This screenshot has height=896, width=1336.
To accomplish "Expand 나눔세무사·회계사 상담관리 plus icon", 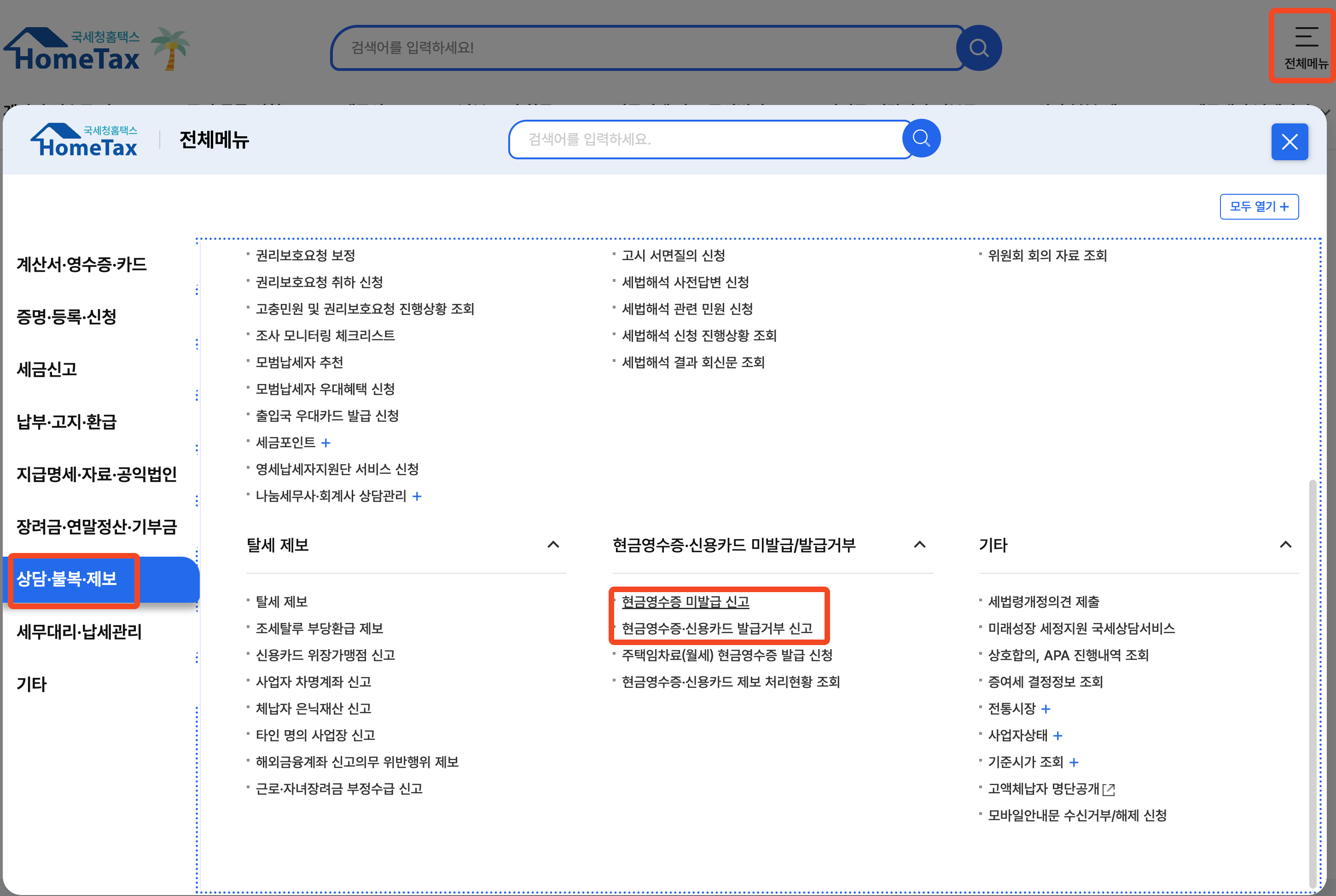I will 417,496.
